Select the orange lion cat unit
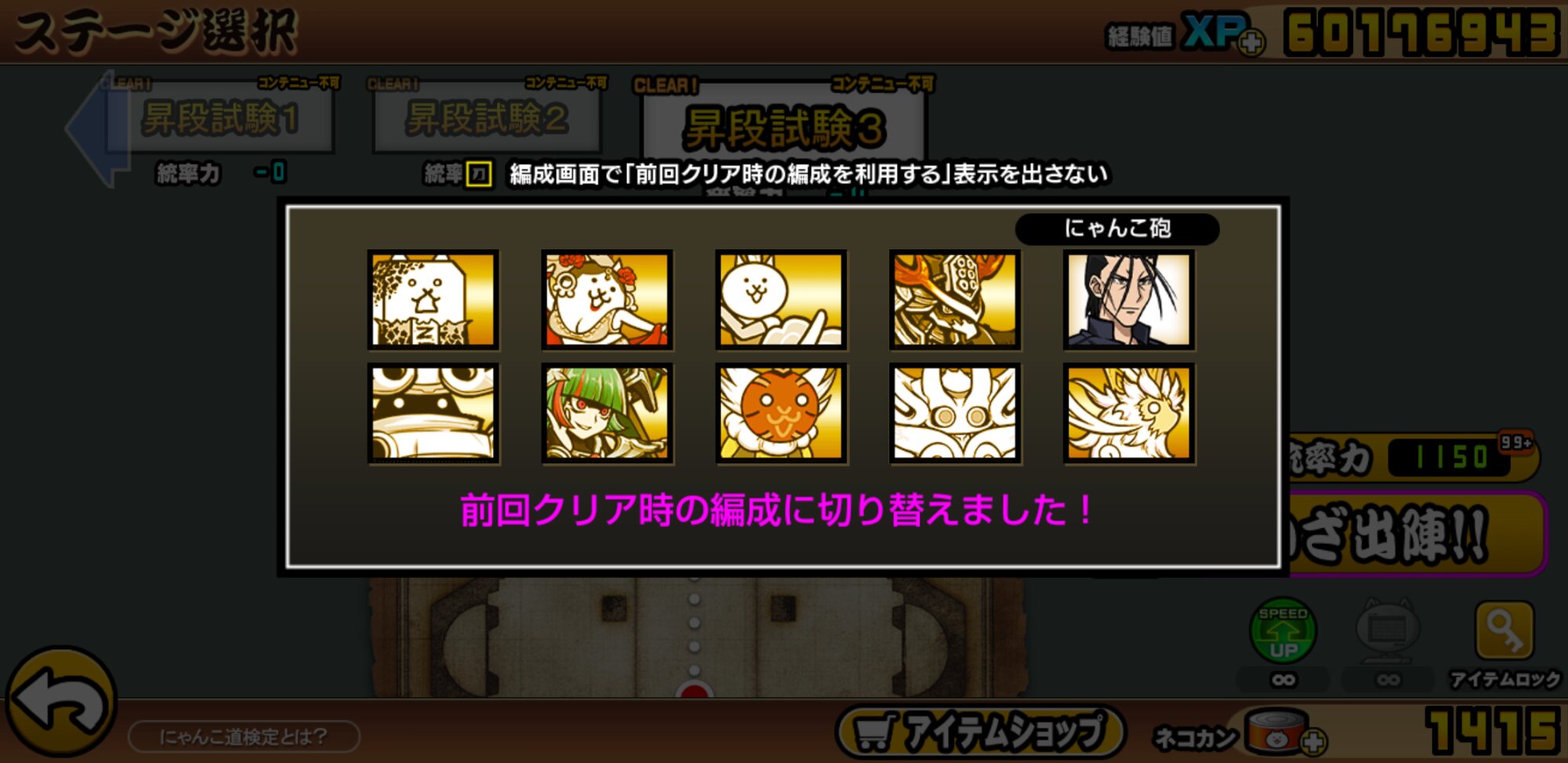 point(781,413)
